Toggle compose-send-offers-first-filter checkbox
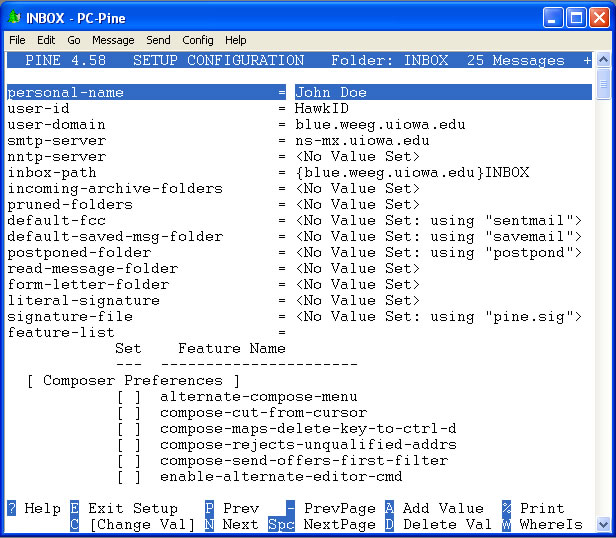This screenshot has height=538, width=616. pyautogui.click(x=129, y=461)
